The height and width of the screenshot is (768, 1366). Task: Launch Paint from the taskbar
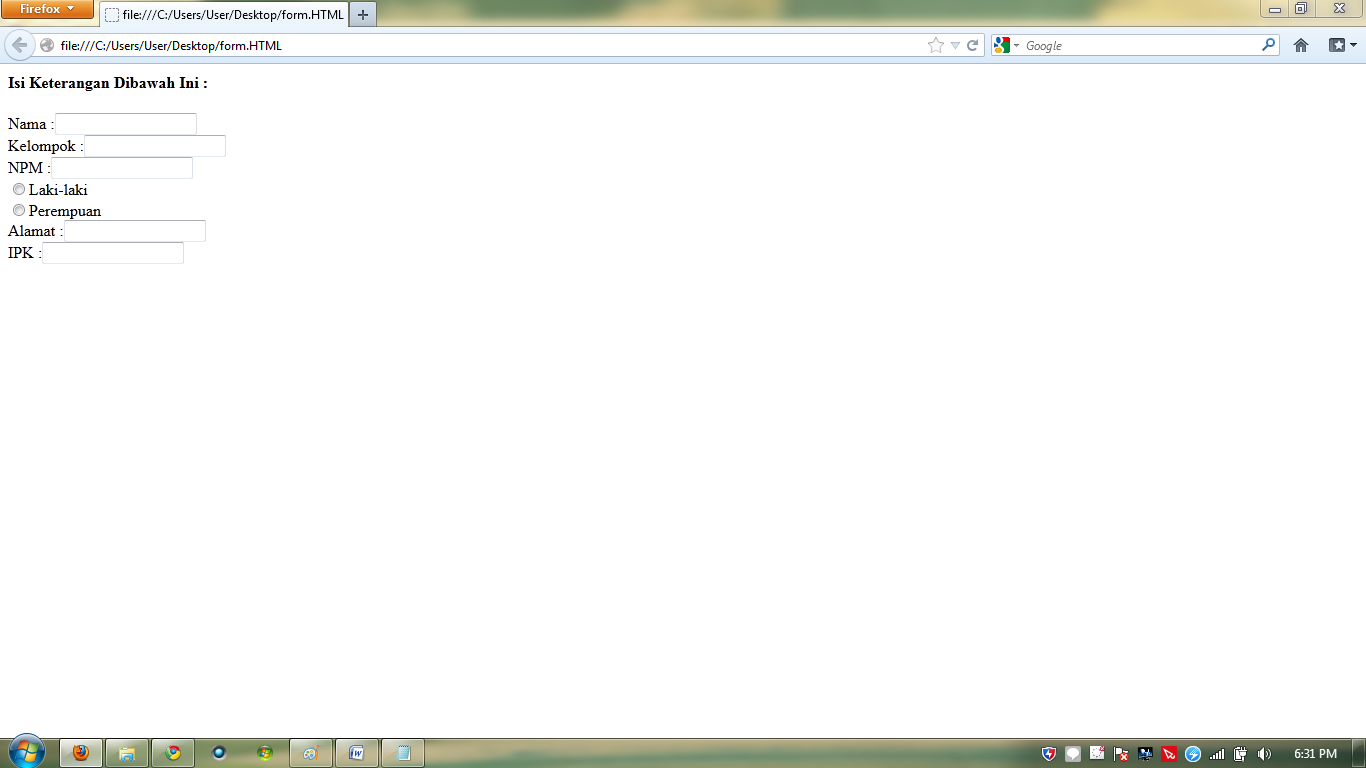311,753
